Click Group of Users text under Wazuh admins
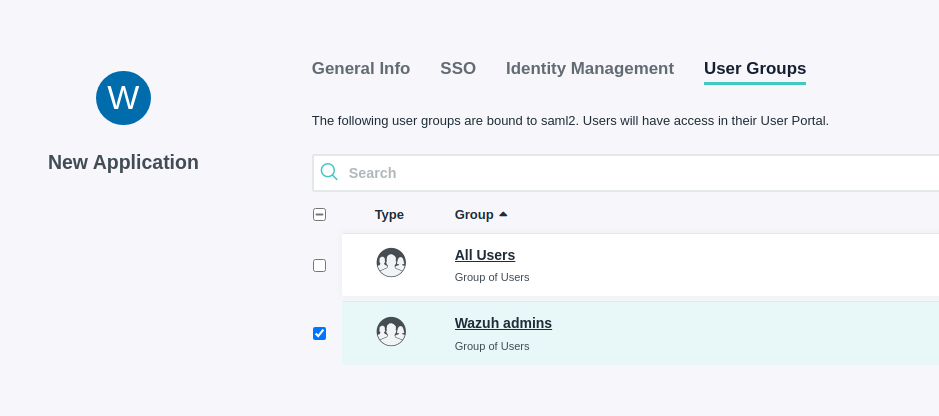This screenshot has width=939, height=416. pyautogui.click(x=492, y=346)
